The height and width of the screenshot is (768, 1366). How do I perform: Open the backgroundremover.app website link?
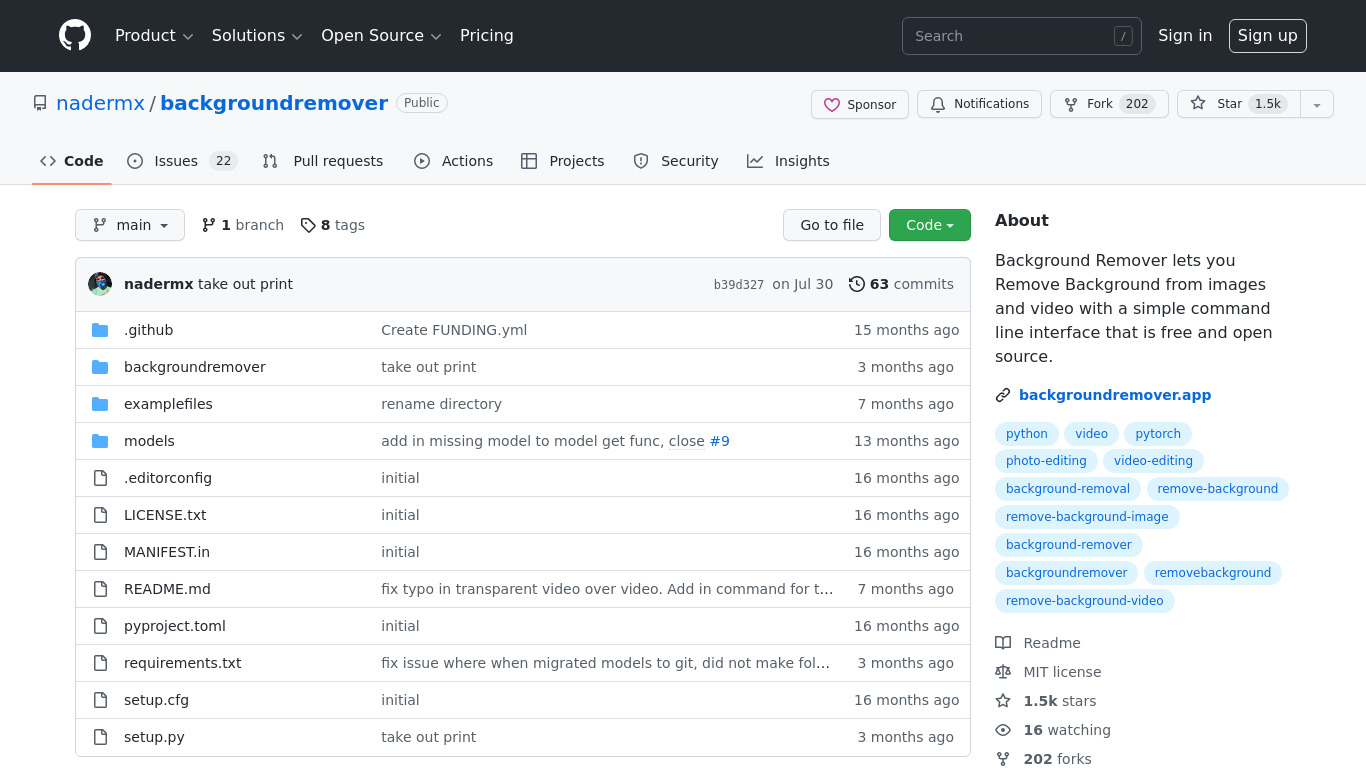[x=1115, y=395]
